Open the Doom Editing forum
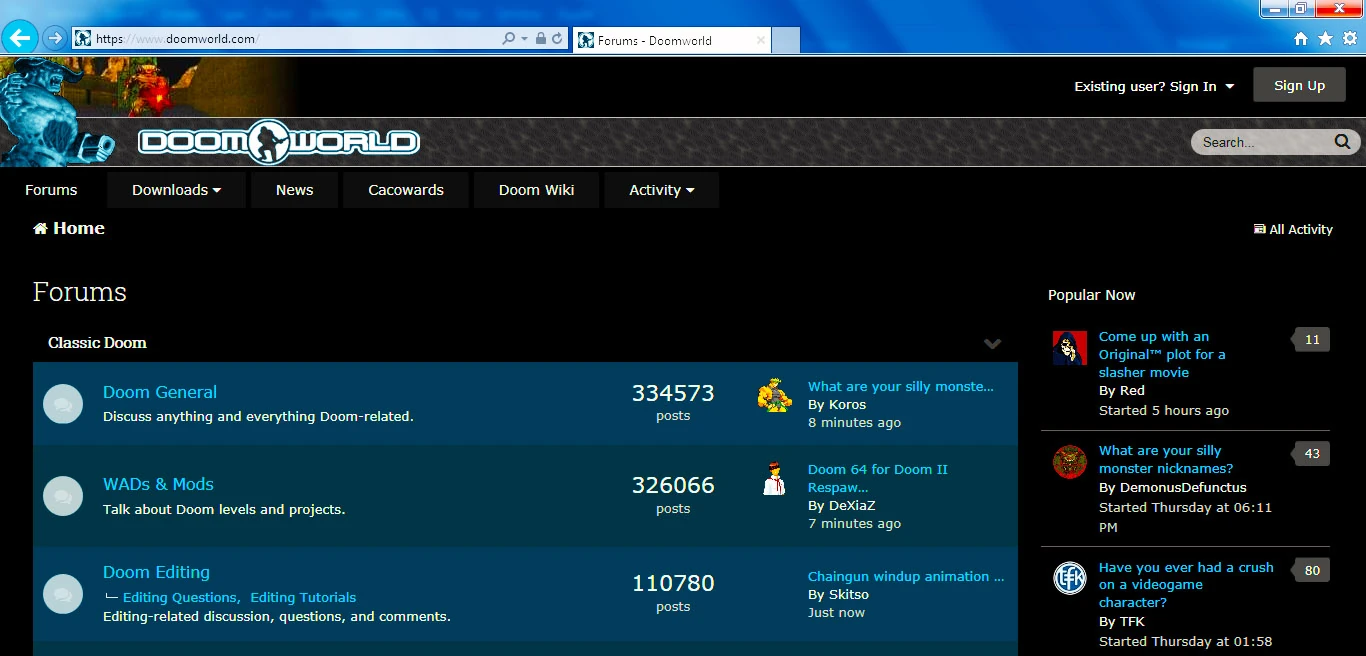This screenshot has height=656, width=1366. (x=156, y=572)
